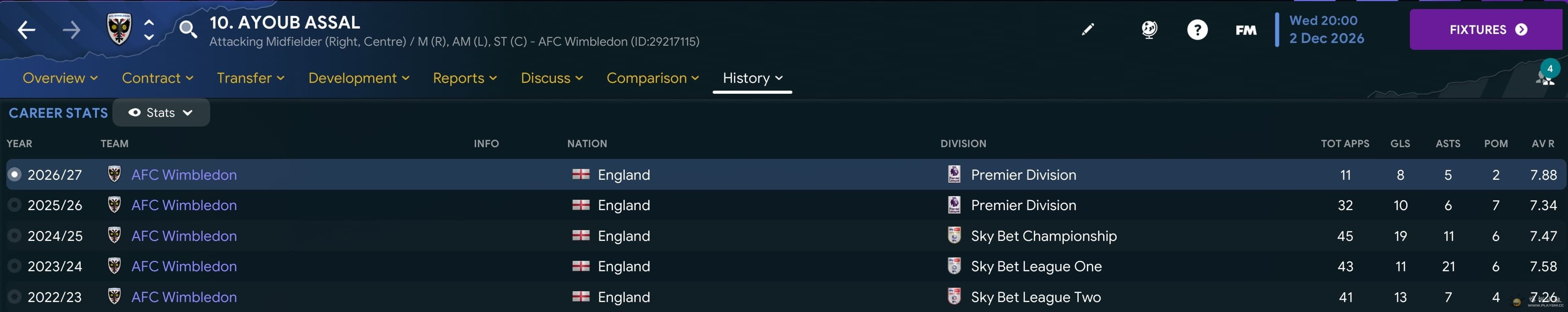The image size is (1568, 312).
Task: Open the Development menu tab
Action: tap(358, 78)
